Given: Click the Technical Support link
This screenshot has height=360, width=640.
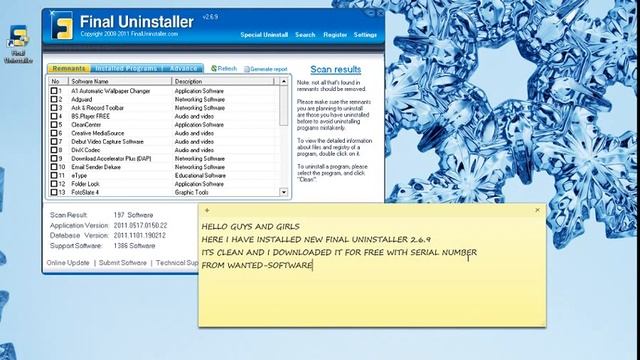Looking at the screenshot, I should click(177, 263).
